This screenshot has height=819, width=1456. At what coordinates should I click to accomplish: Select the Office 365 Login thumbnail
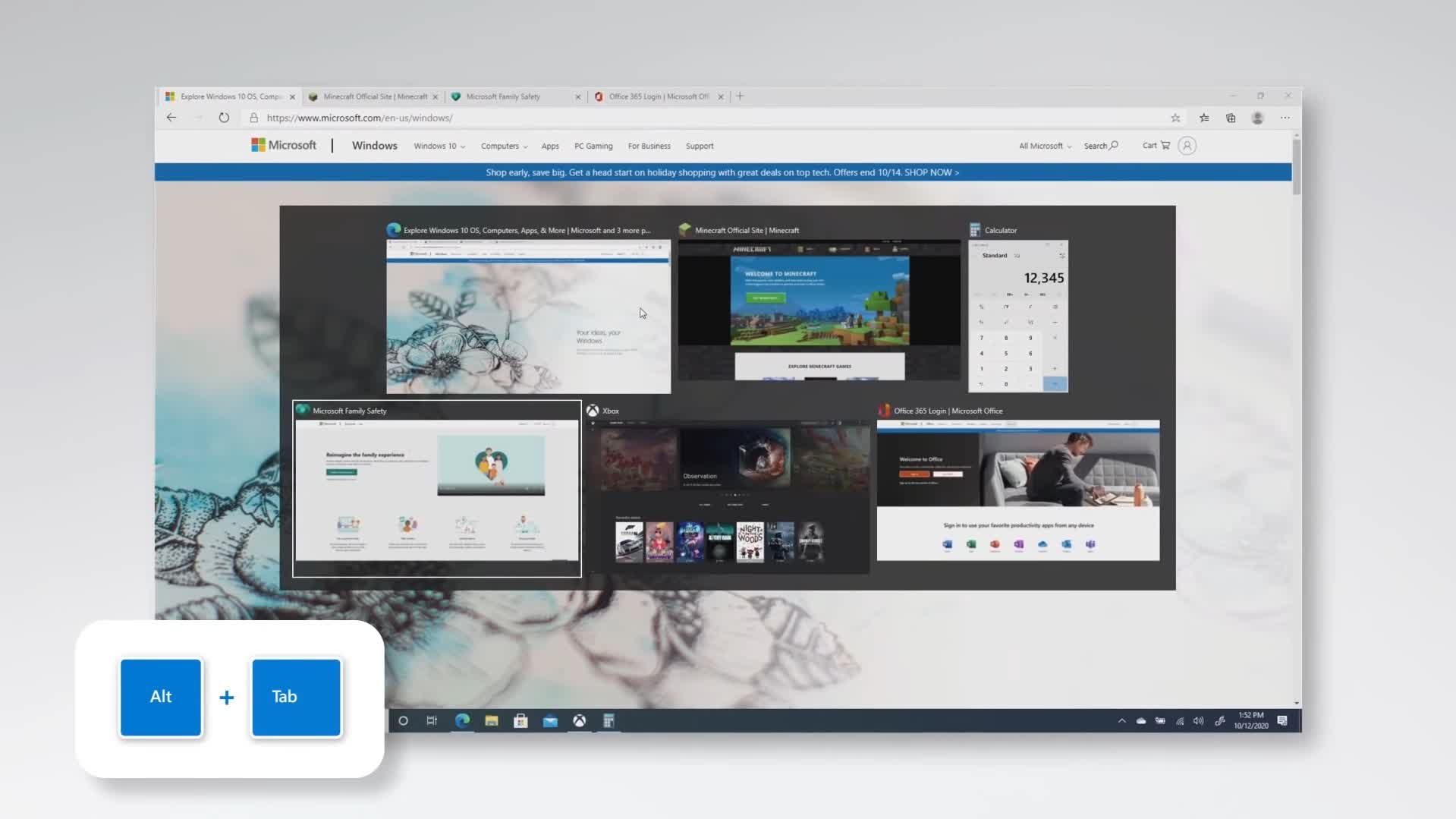(1018, 490)
